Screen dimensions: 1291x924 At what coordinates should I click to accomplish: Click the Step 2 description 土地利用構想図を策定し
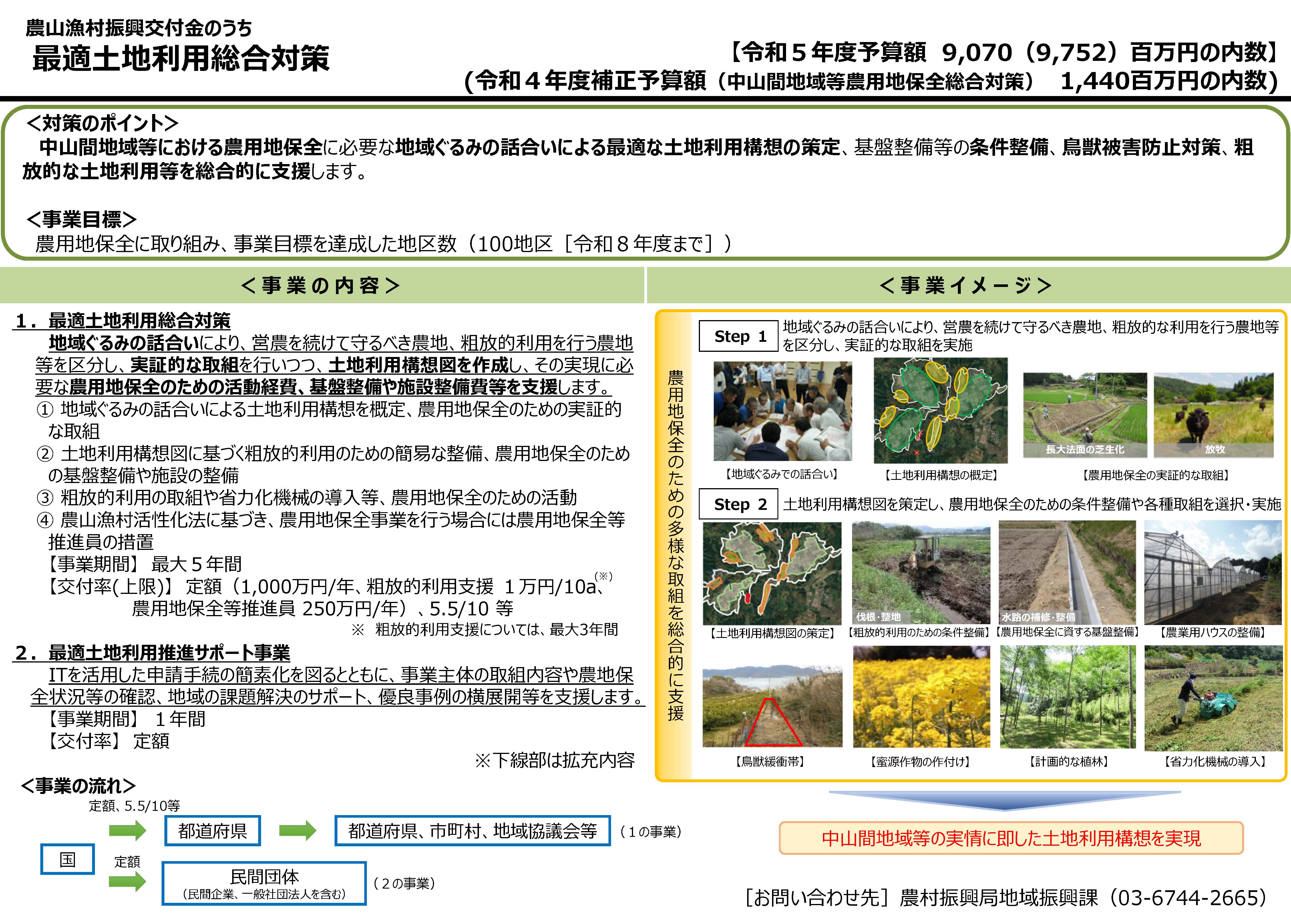pos(1032,504)
